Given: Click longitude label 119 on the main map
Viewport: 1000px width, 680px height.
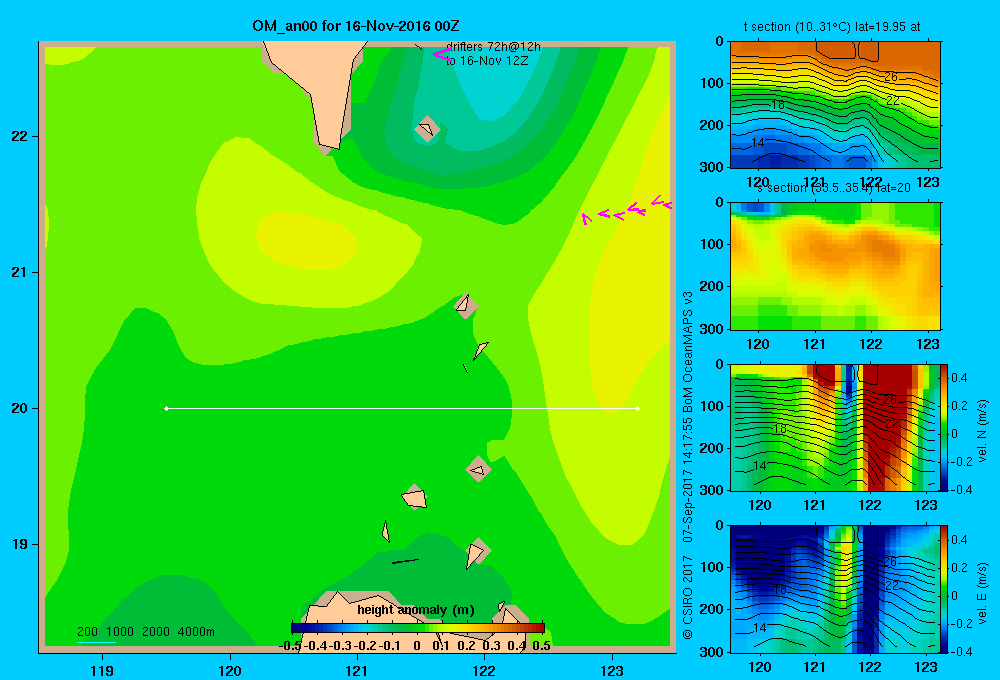Looking at the screenshot, I should tap(102, 670).
